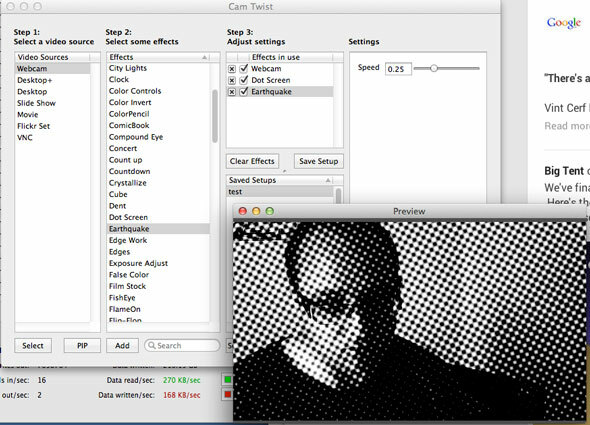Close the Preview window with red button
Image resolution: width=590 pixels, height=425 pixels.
click(x=243, y=211)
